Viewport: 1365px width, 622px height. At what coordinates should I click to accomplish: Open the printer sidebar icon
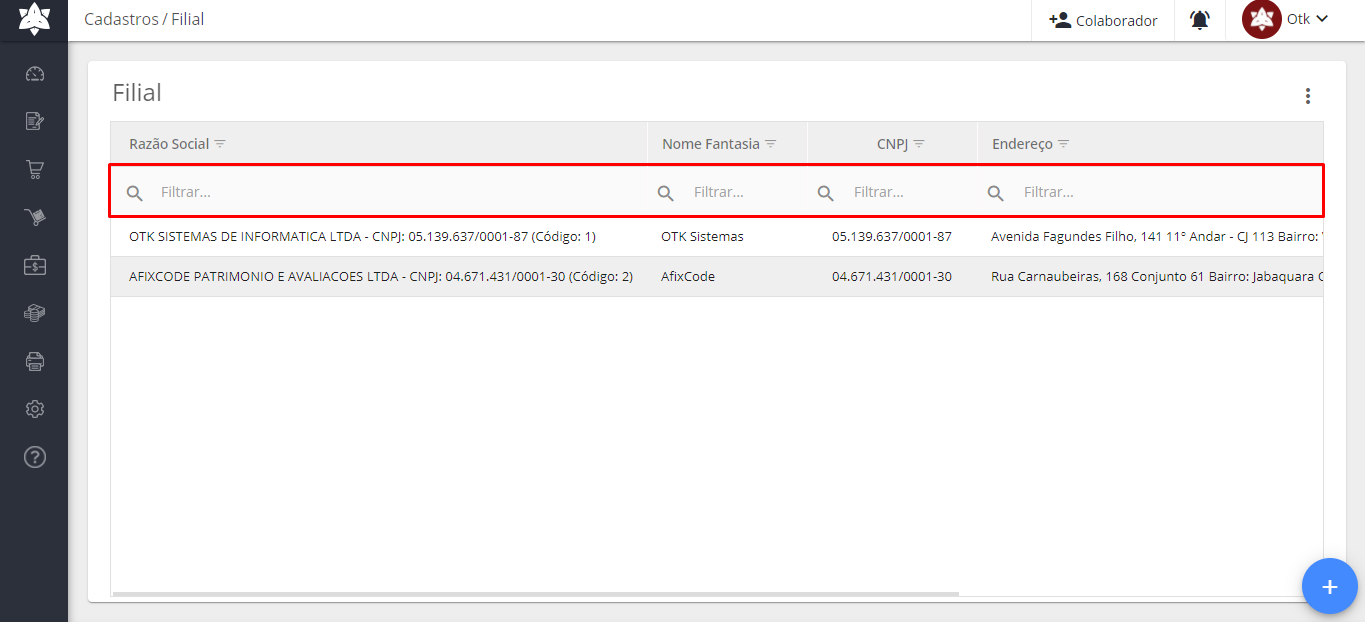pos(35,361)
